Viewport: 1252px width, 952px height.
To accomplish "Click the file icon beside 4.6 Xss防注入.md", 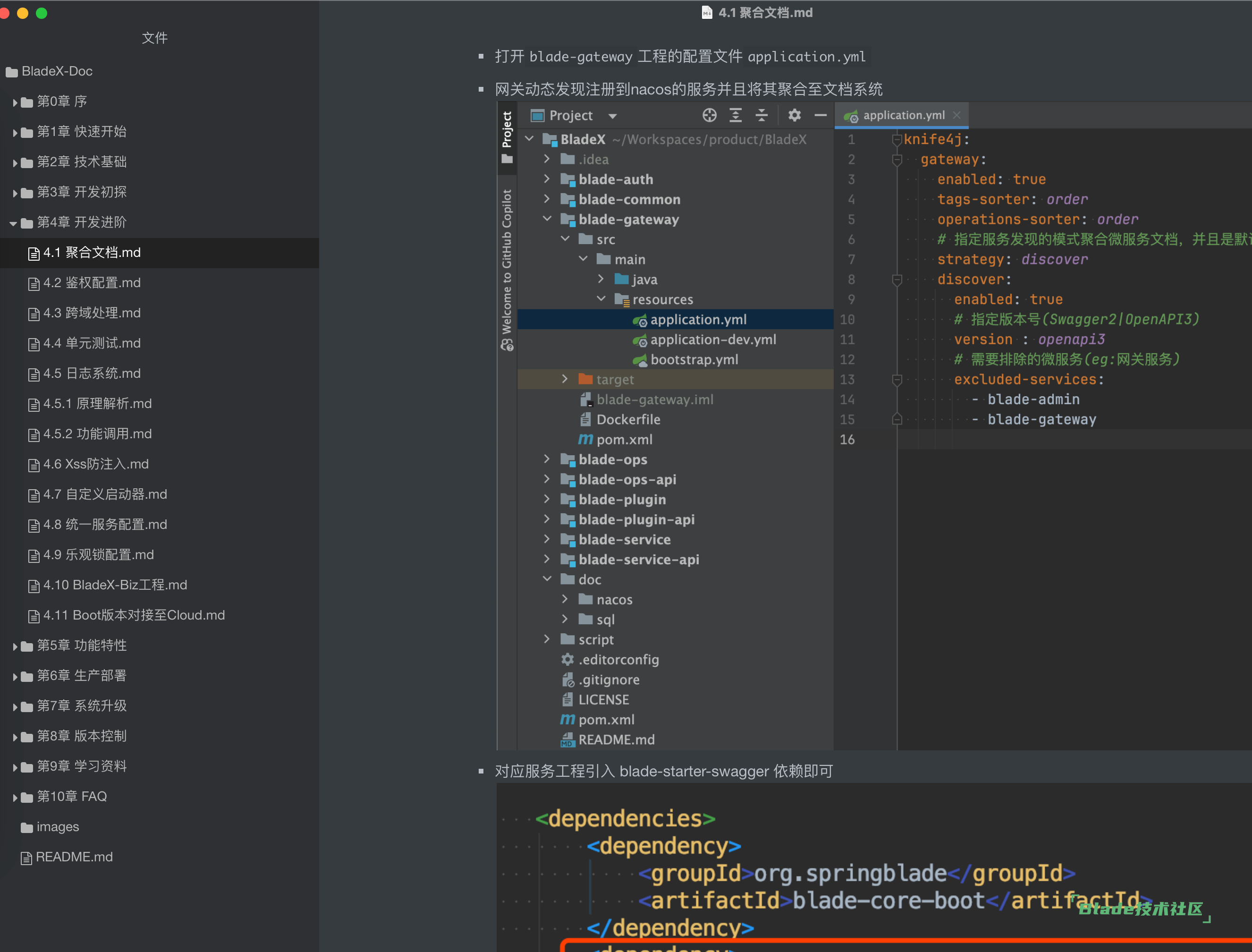I will pyautogui.click(x=34, y=465).
